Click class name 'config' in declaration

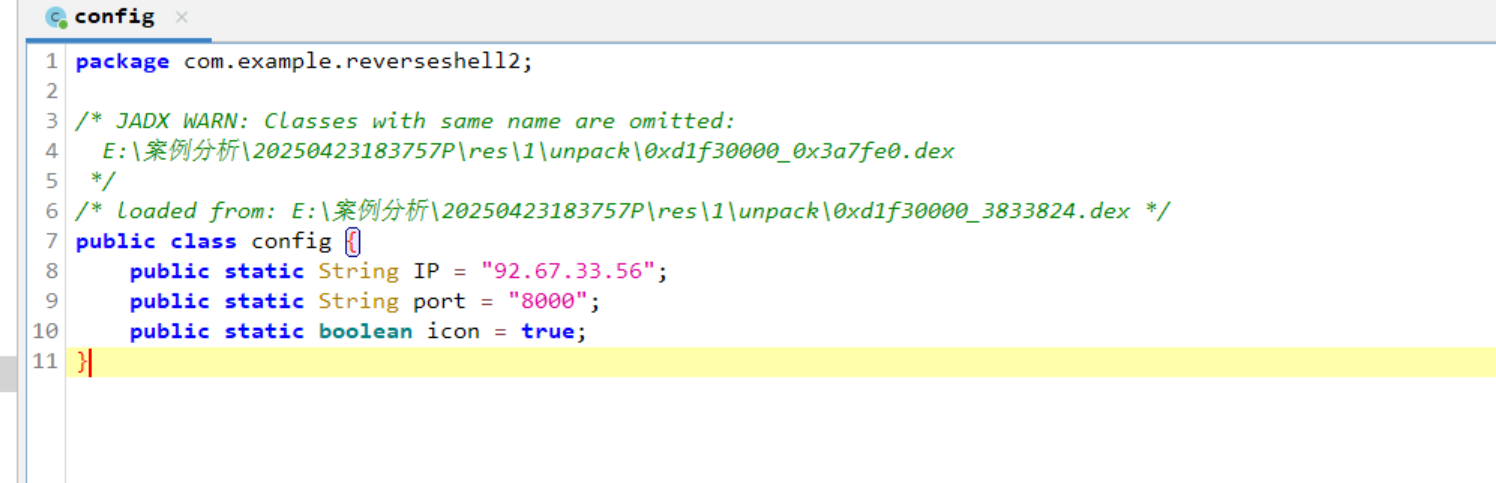pyautogui.click(x=291, y=241)
